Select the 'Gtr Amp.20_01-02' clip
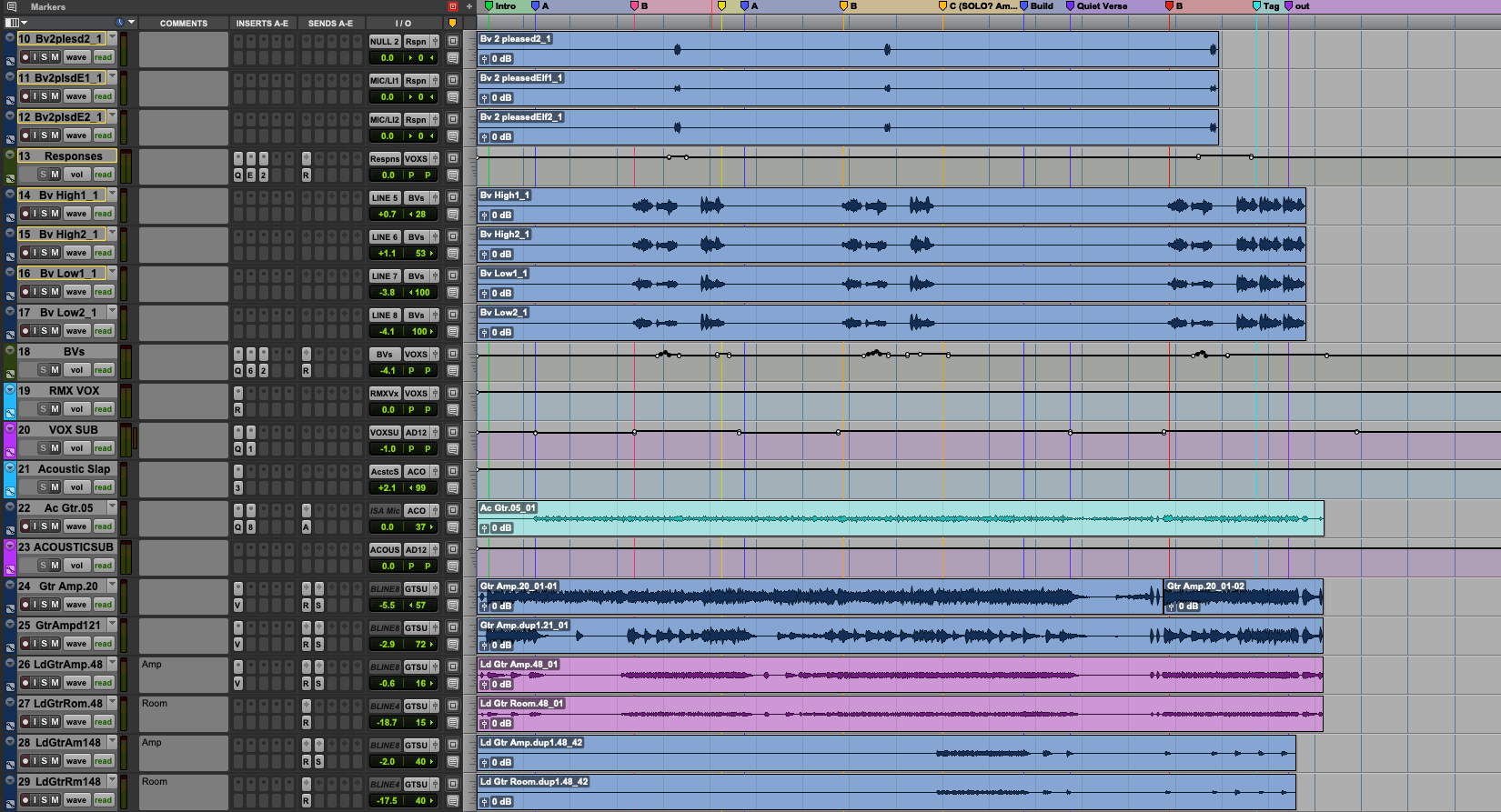 [x=1244, y=596]
